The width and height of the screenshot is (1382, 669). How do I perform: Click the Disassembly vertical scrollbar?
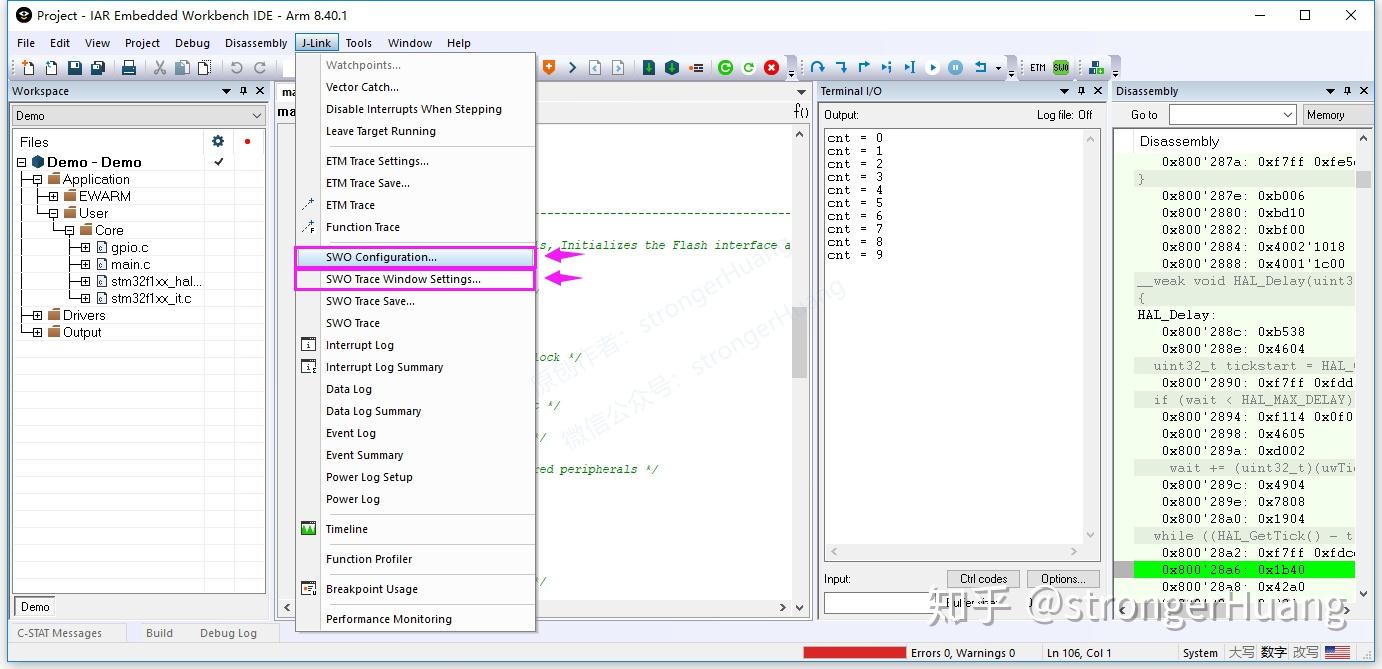coord(1363,366)
